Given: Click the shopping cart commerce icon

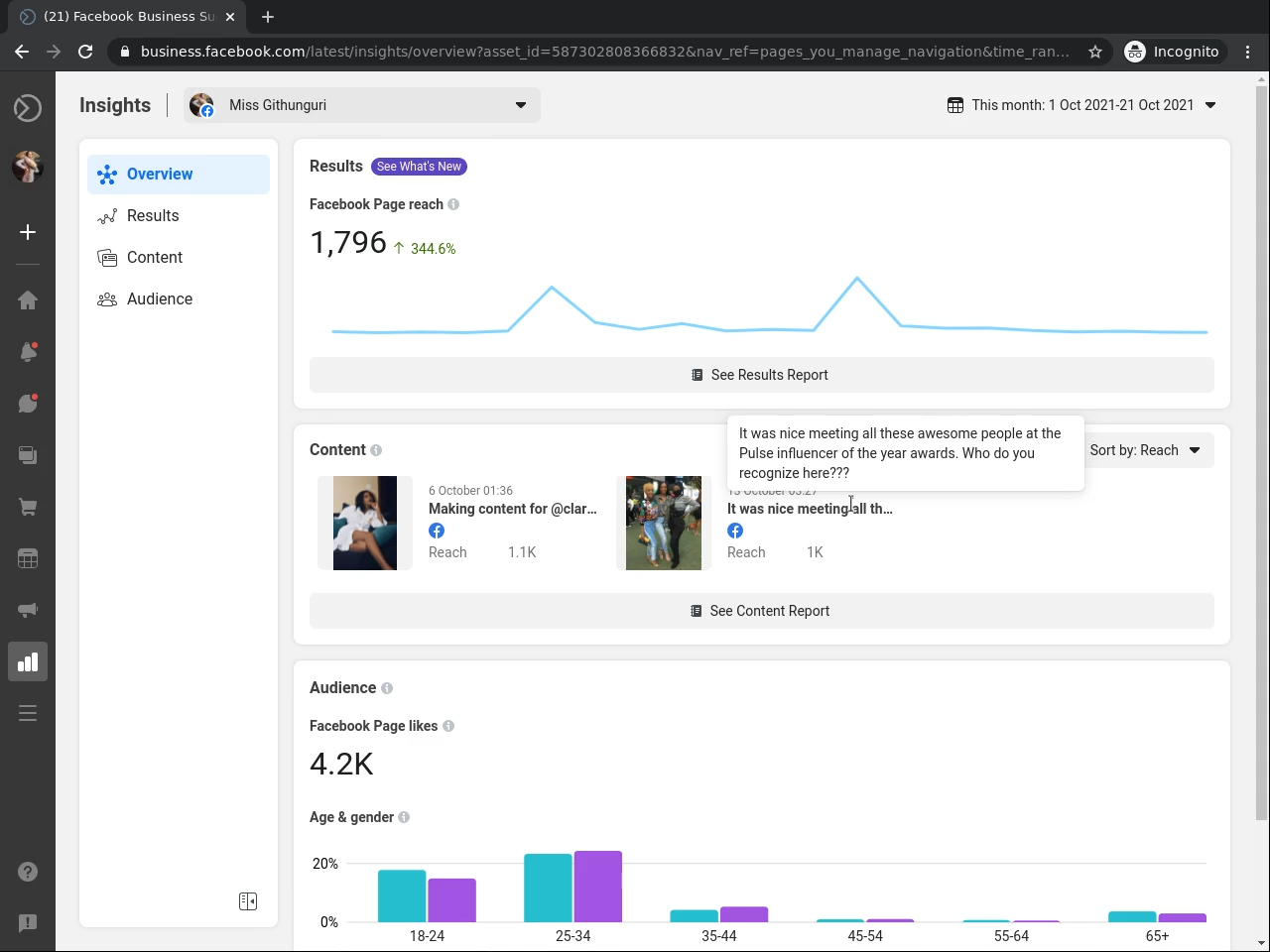Looking at the screenshot, I should coord(28,507).
